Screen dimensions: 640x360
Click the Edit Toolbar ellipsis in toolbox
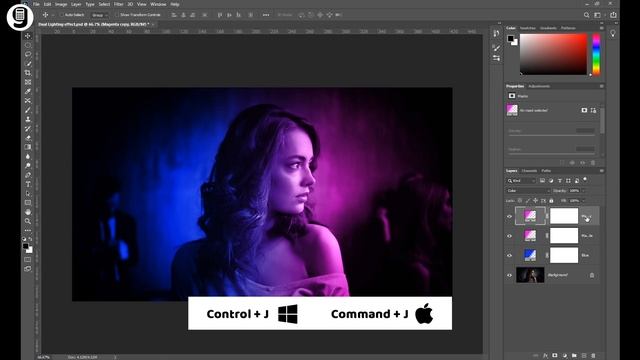pos(28,231)
